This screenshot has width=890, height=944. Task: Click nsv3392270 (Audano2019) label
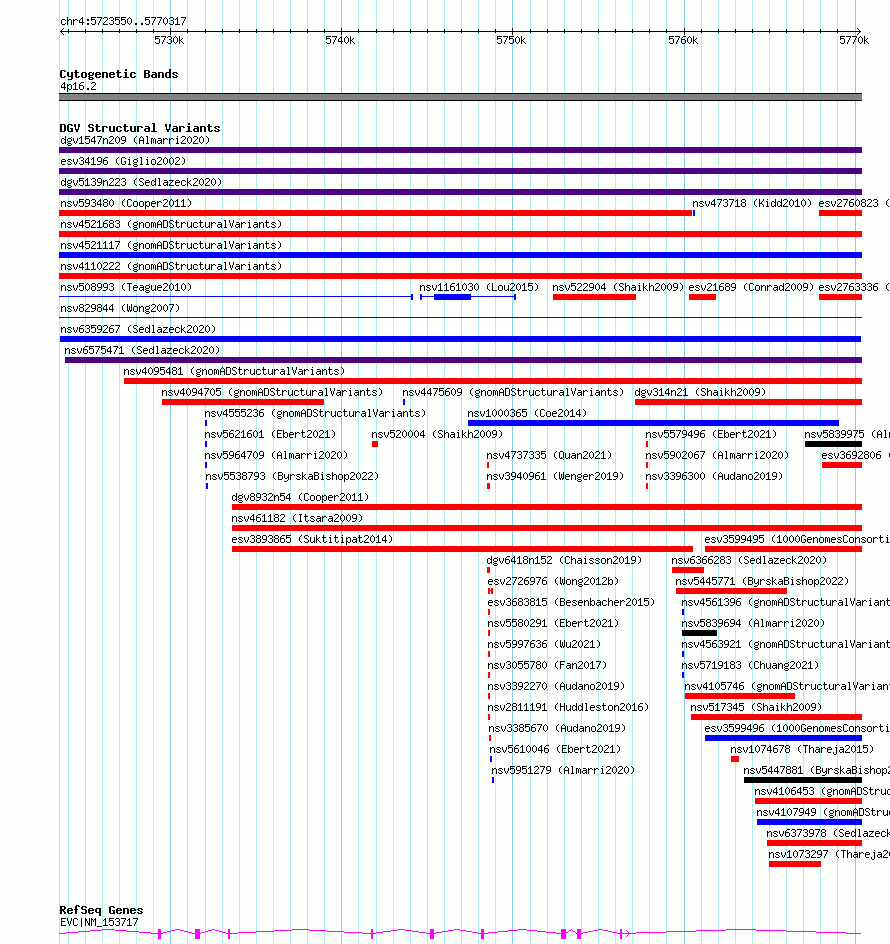[556, 686]
